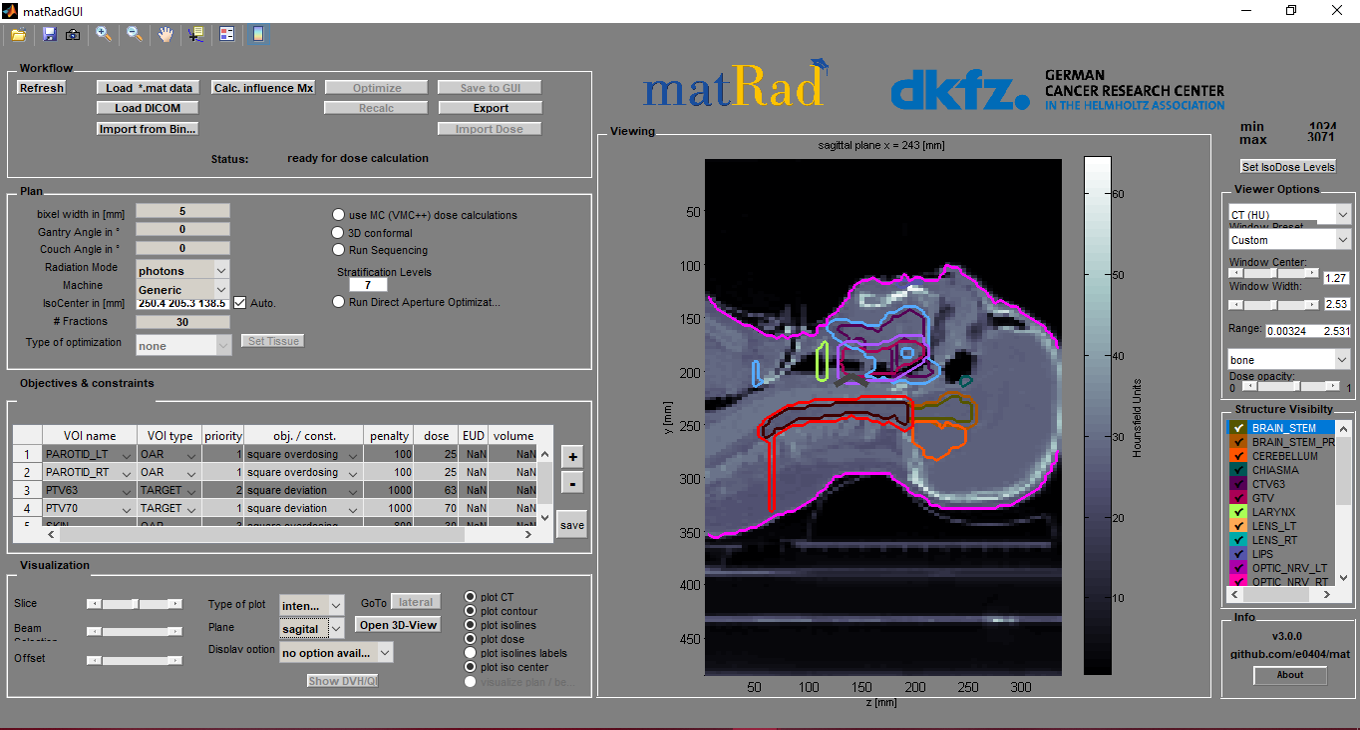The image size is (1360, 730).
Task: Open the Radiation Mode photons dropdown
Action: 221,269
